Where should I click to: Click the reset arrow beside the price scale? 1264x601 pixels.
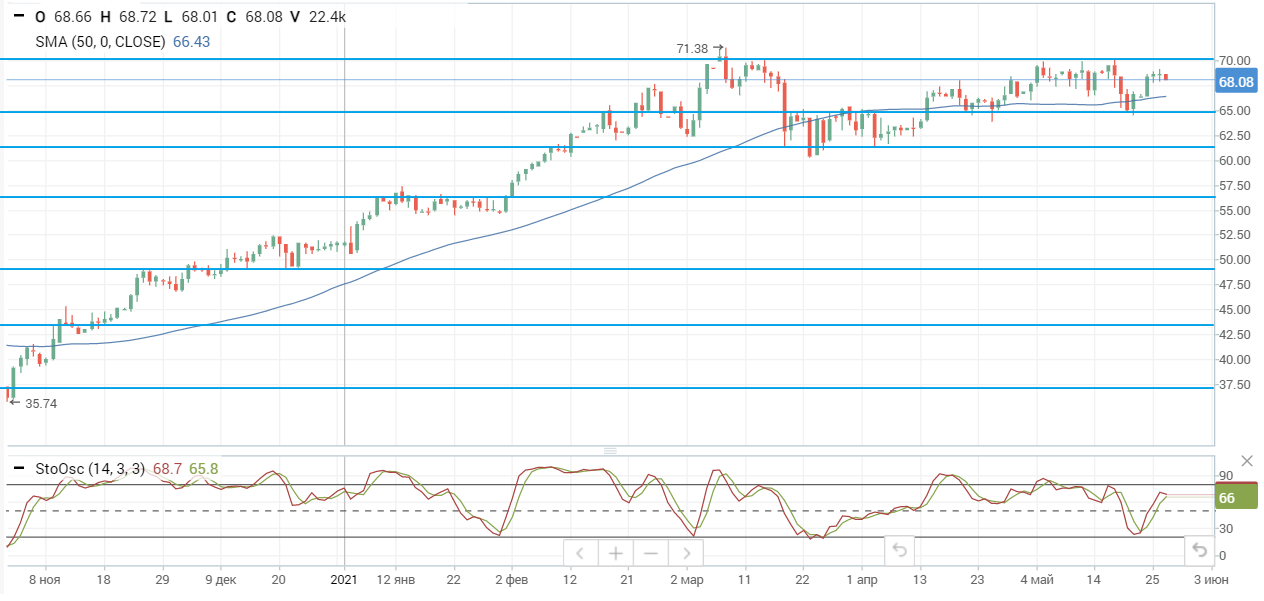pyautogui.click(x=1199, y=550)
